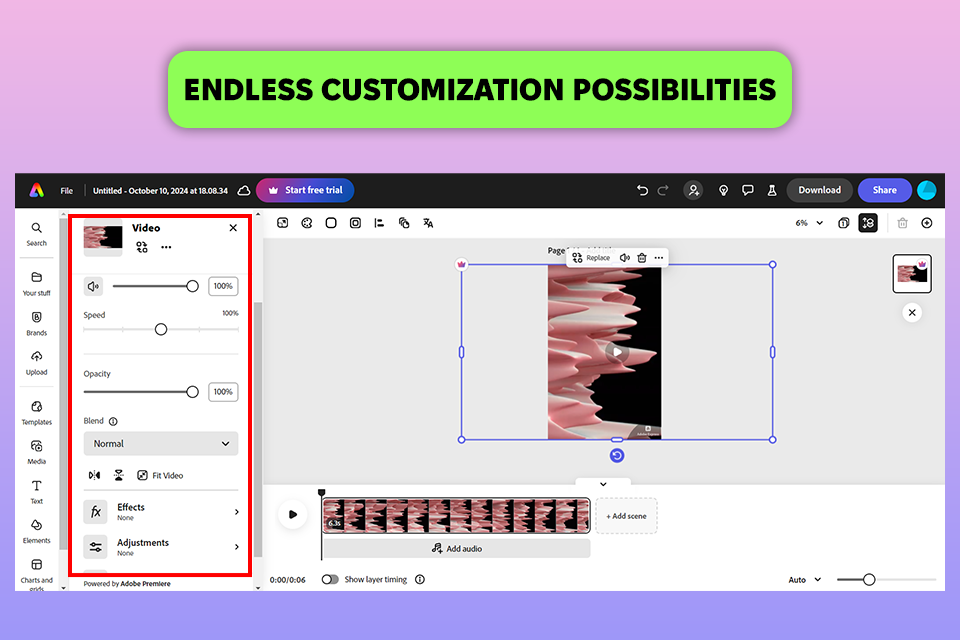
Task: Click Fit Video button
Action: tap(160, 475)
